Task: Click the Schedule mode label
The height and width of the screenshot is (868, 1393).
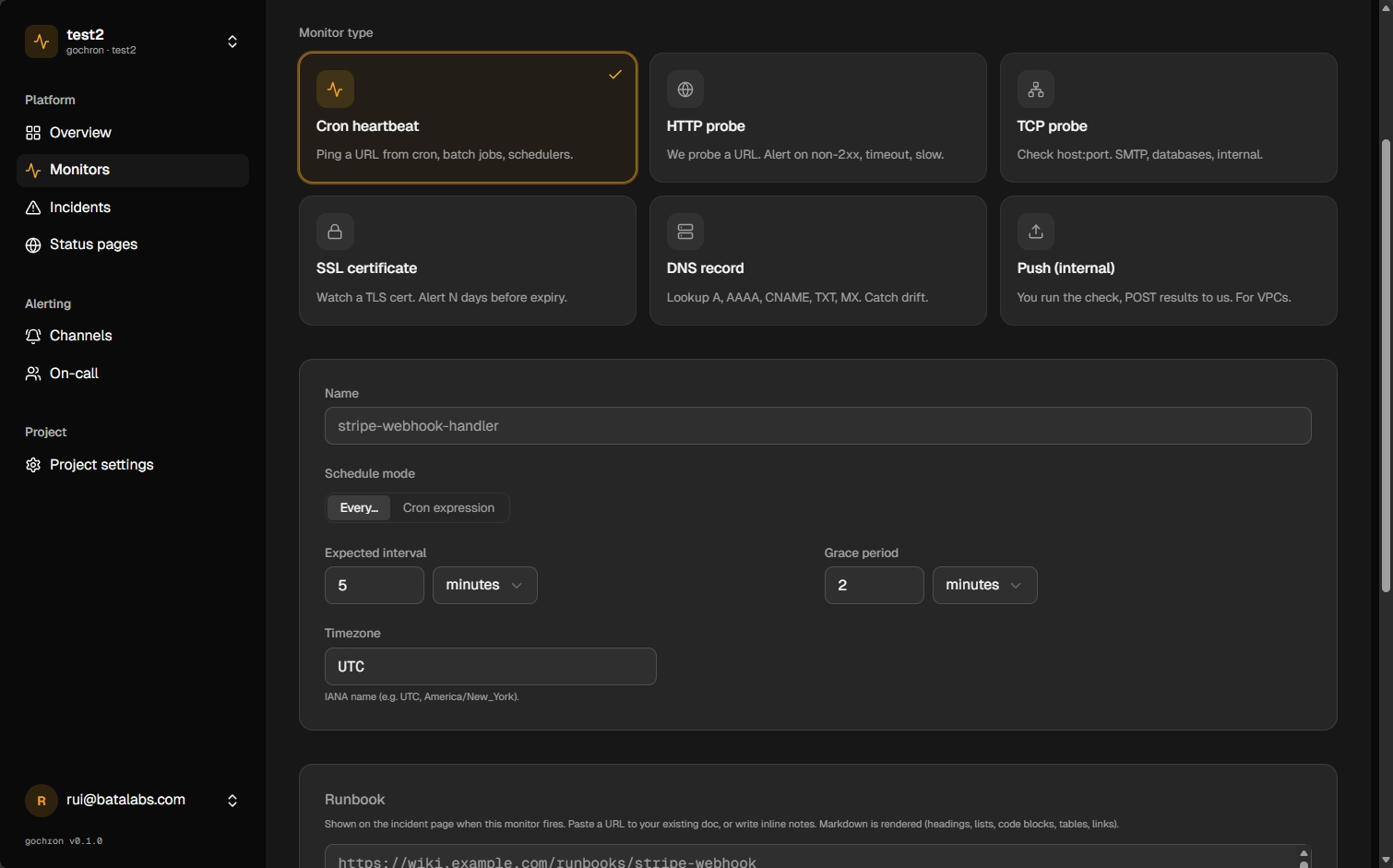Action: click(x=370, y=474)
